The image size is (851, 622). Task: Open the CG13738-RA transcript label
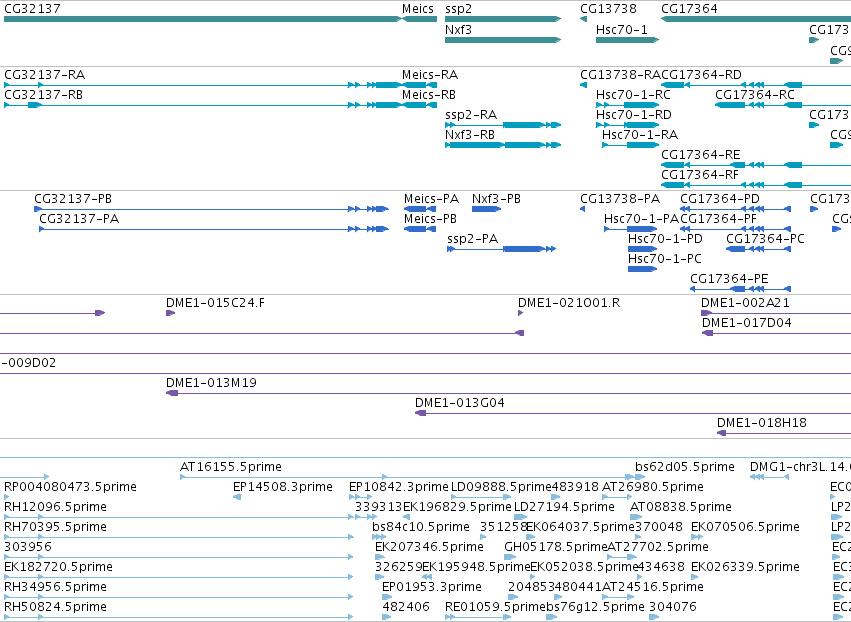pos(620,74)
